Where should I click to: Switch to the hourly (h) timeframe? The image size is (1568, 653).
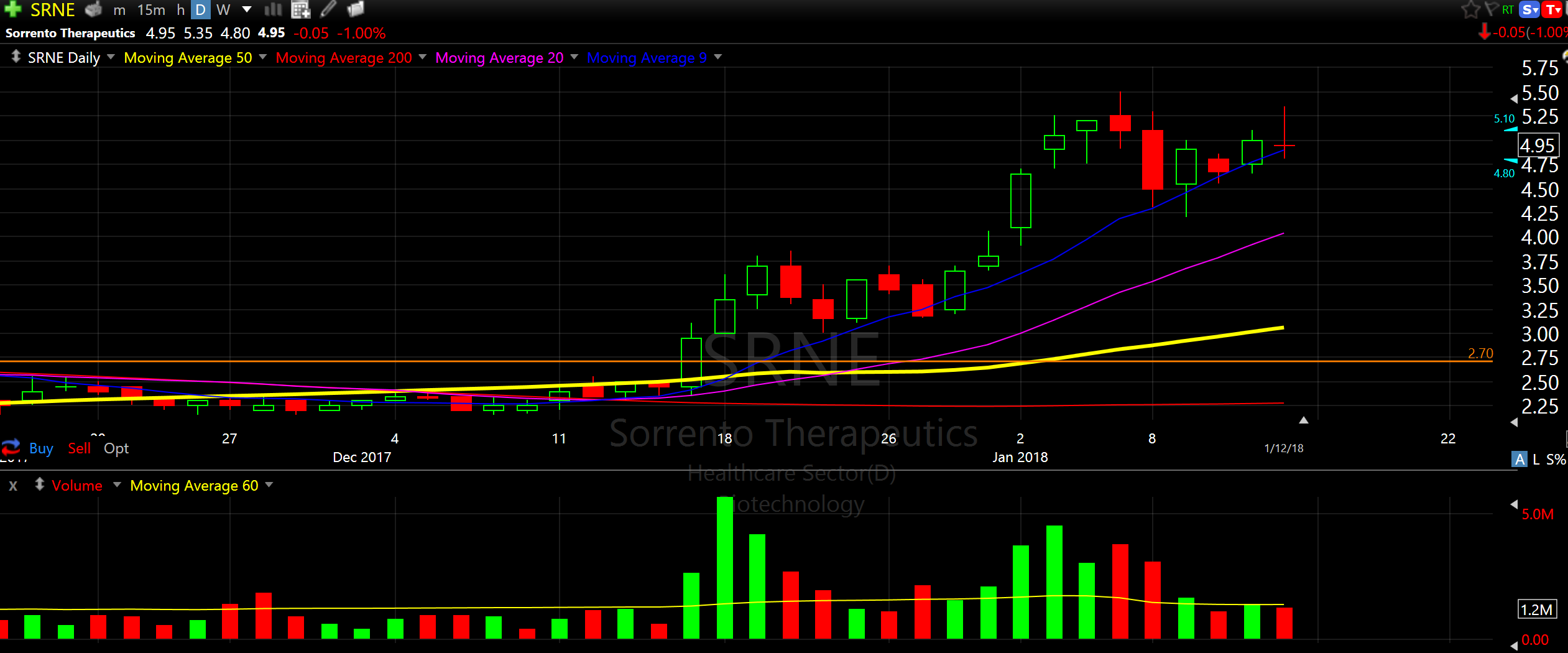[180, 10]
